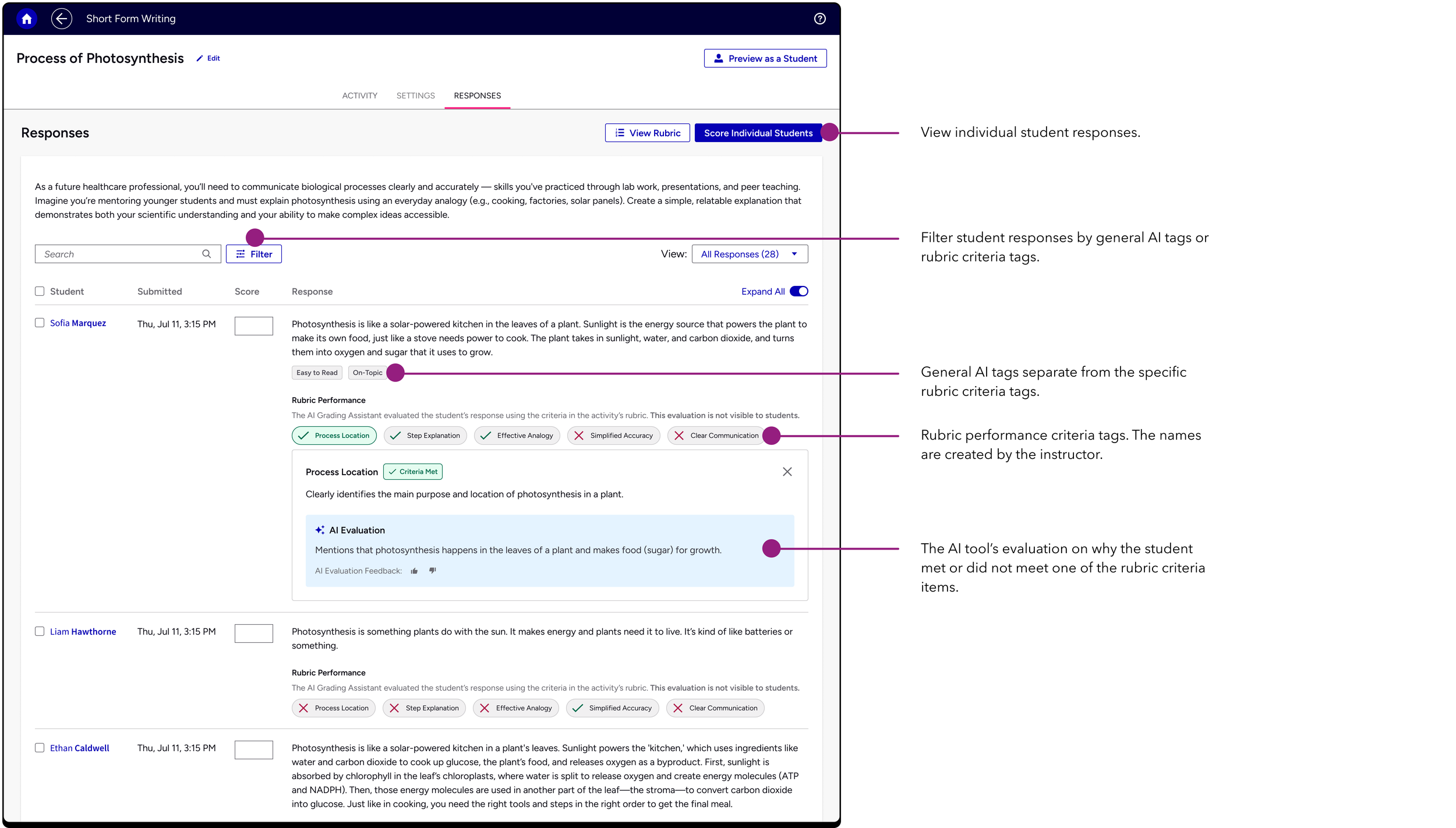This screenshot has width=1456, height=828.
Task: Click Score Individual Students button
Action: (x=758, y=133)
